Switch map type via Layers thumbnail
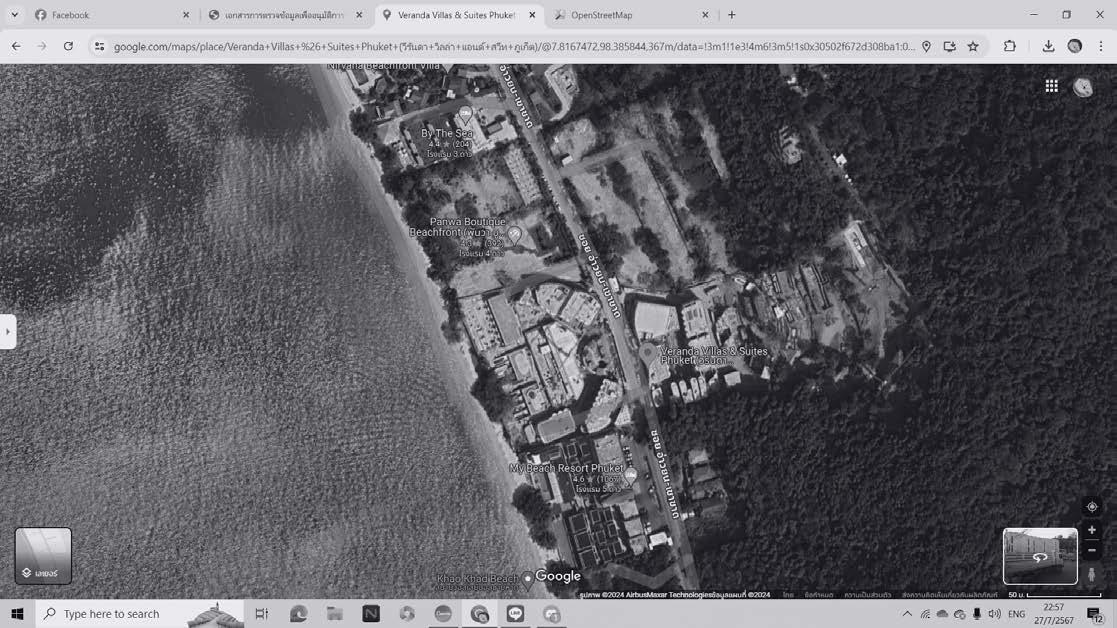Screen dimensions: 1117x628 [x=43, y=556]
